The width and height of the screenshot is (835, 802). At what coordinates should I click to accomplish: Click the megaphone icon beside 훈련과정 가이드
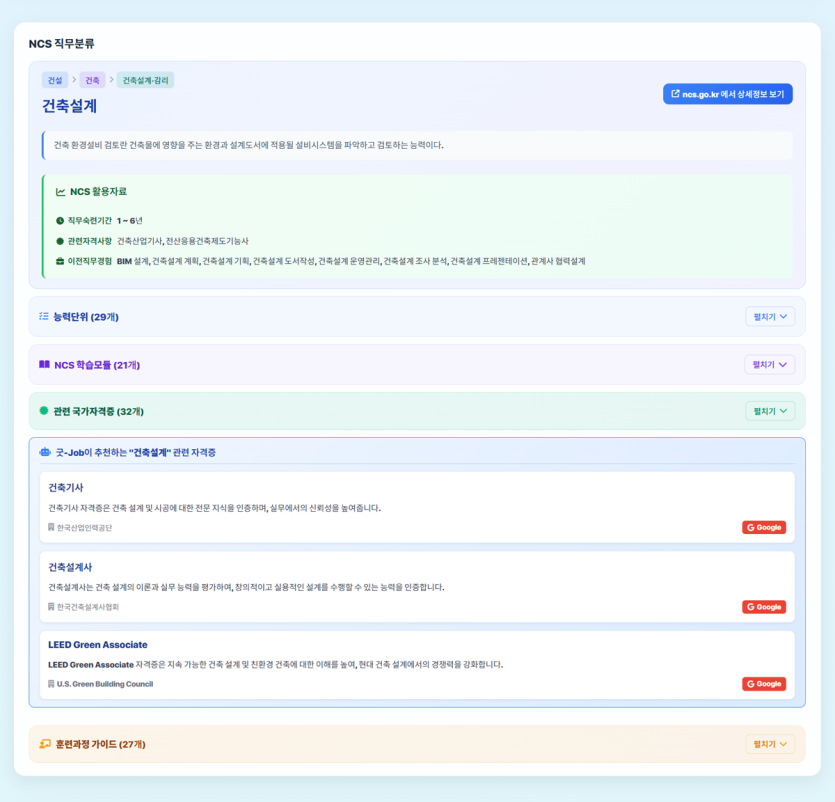[x=44, y=744]
